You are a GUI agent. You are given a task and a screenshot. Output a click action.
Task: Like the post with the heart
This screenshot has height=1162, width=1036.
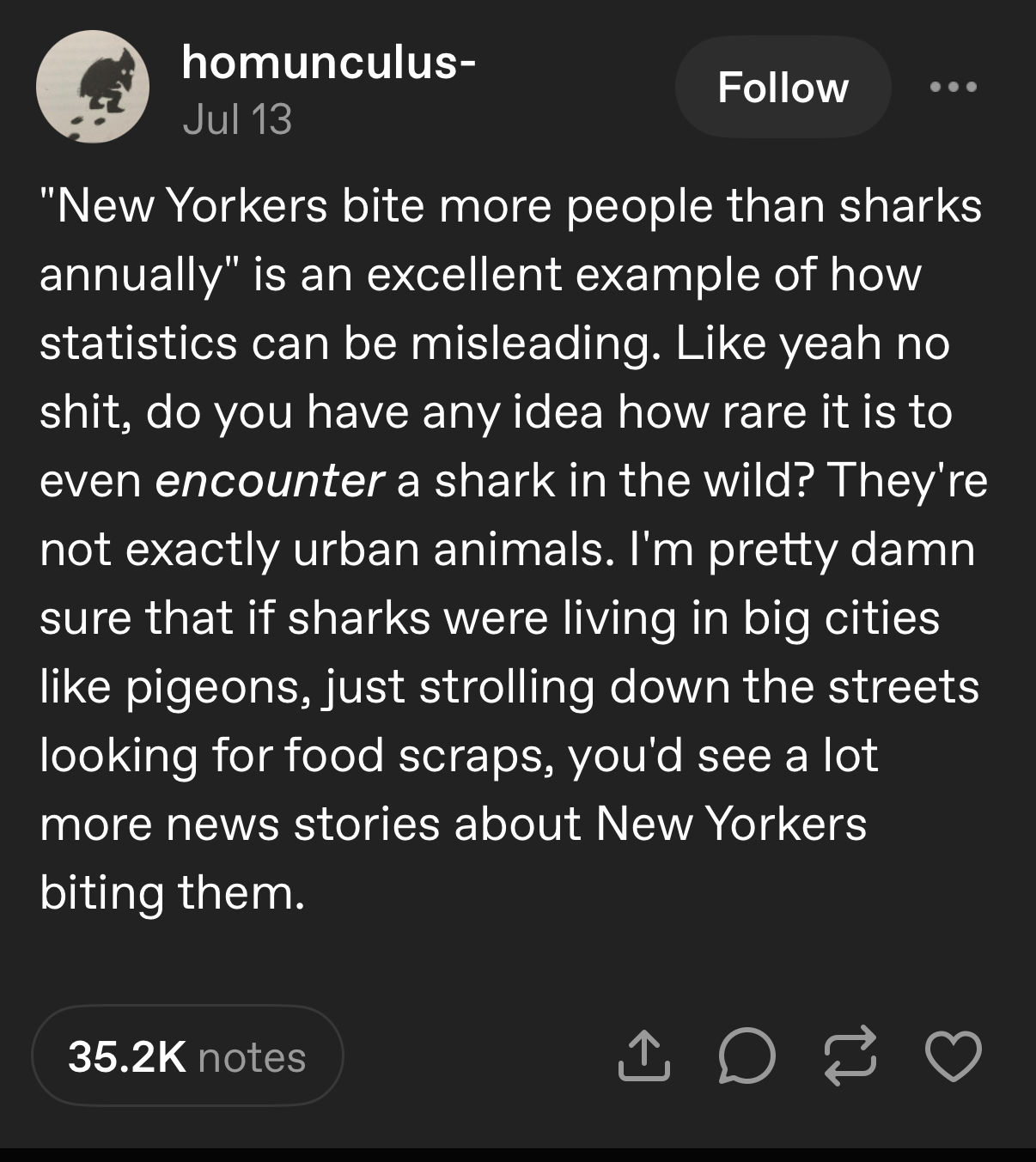[x=953, y=1056]
